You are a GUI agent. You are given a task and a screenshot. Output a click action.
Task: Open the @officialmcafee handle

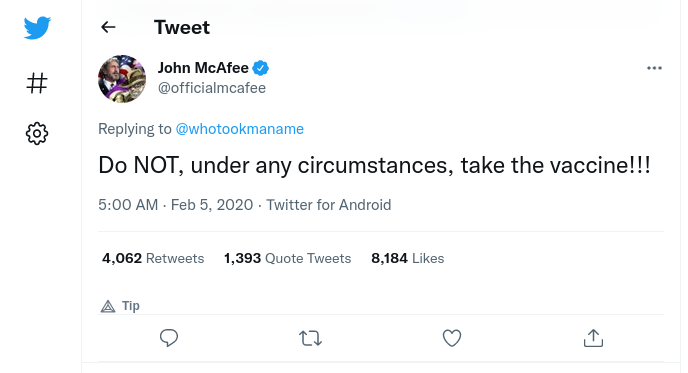[212, 88]
